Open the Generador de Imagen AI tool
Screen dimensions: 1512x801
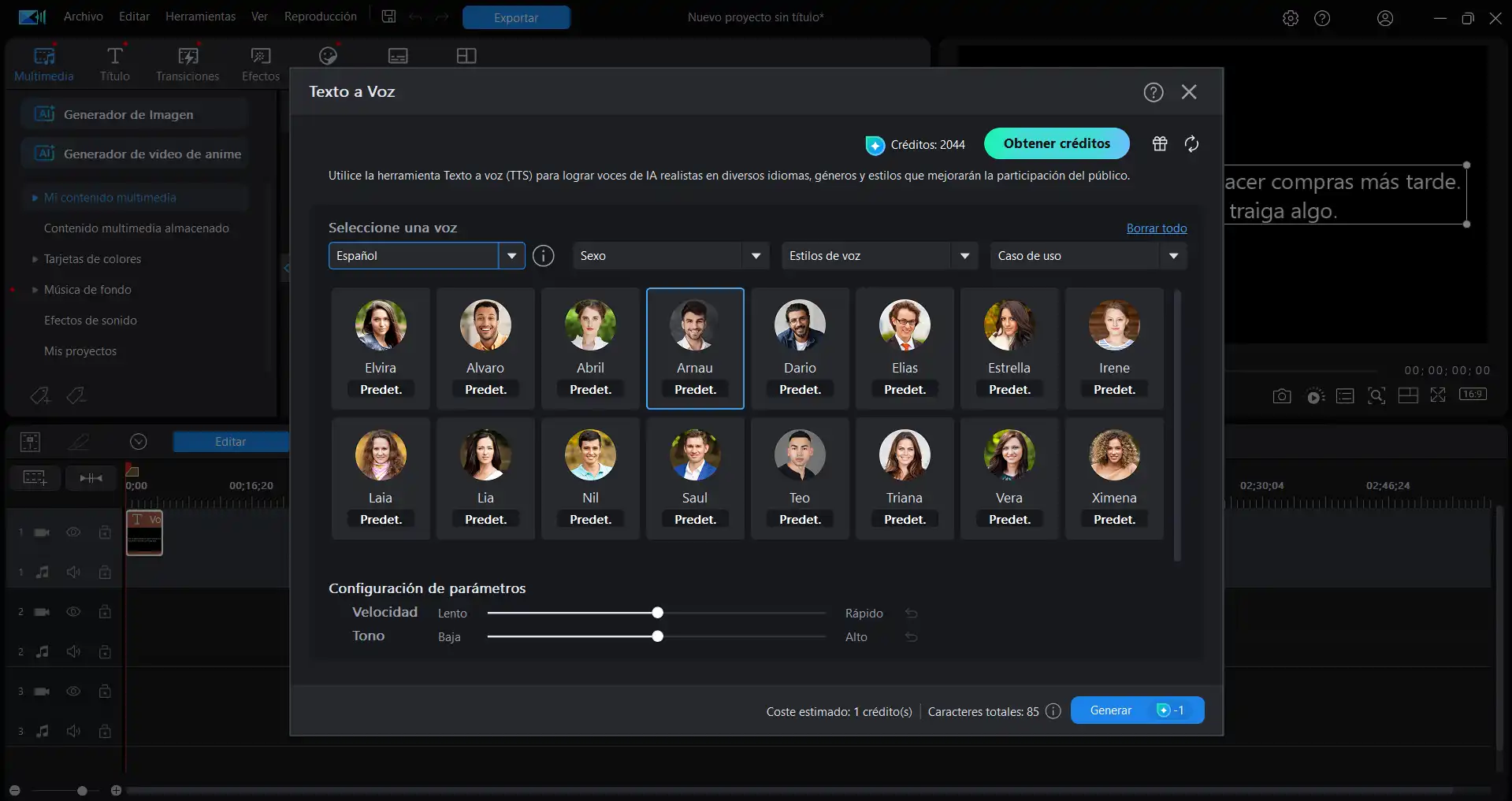click(134, 114)
